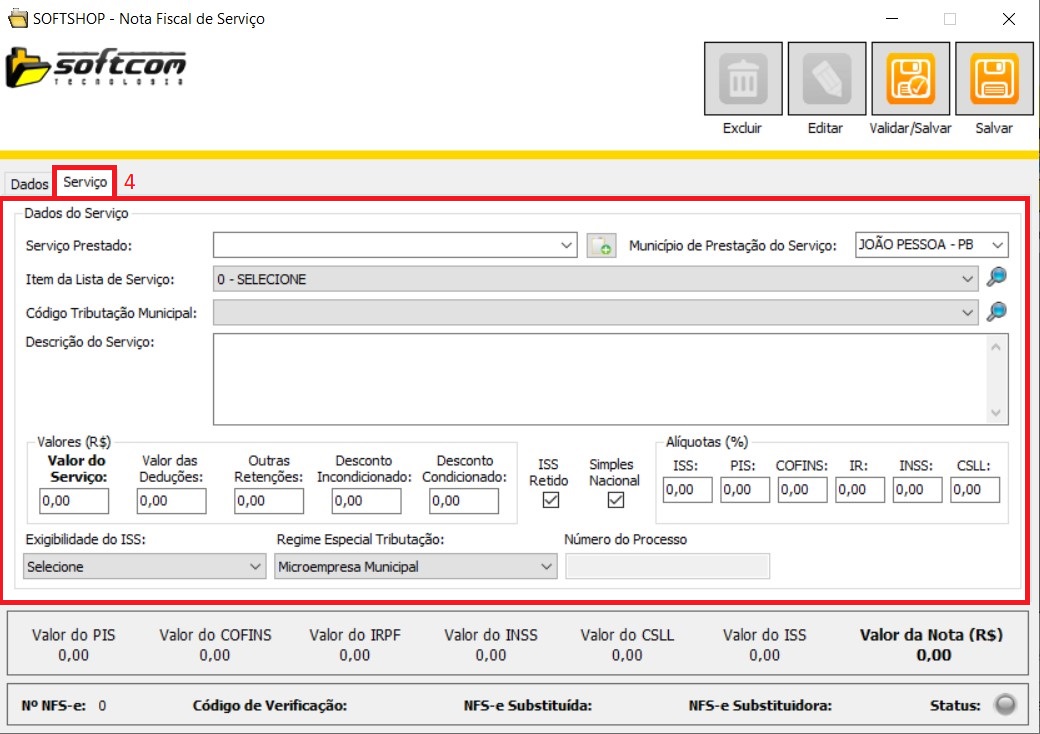
Task: Click add new Serviço Prestado icon
Action: tap(601, 245)
